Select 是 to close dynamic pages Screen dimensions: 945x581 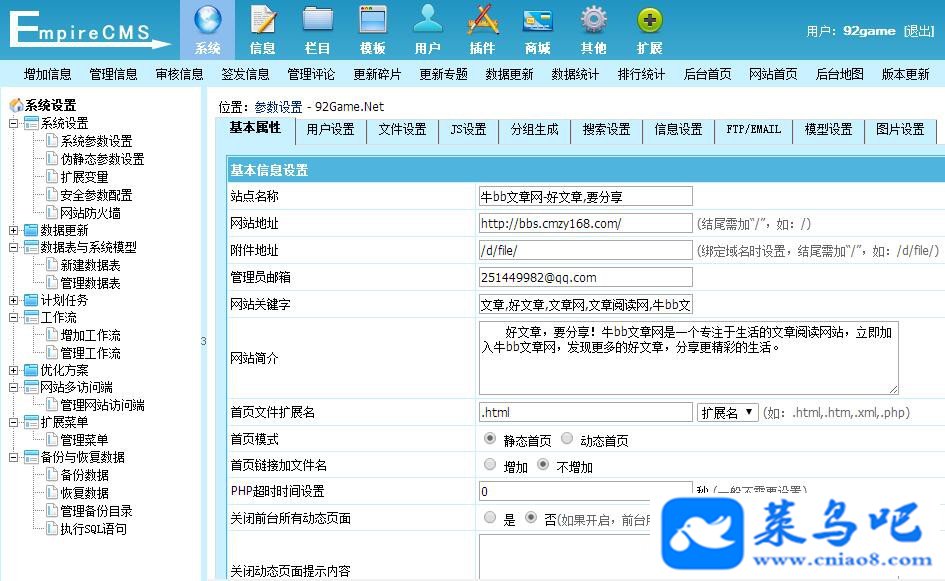pos(490,517)
